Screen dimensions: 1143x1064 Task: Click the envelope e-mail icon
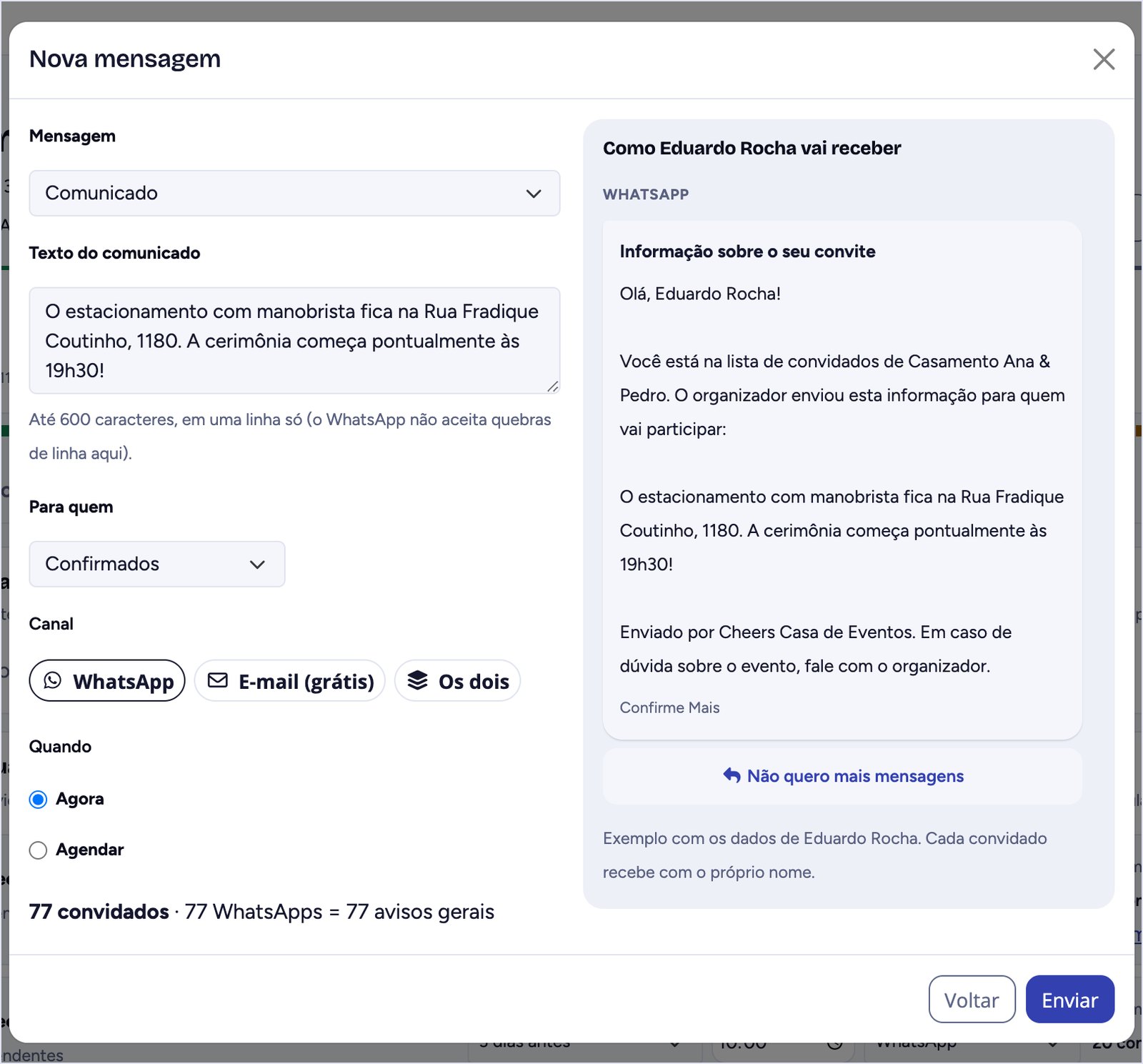point(218,680)
